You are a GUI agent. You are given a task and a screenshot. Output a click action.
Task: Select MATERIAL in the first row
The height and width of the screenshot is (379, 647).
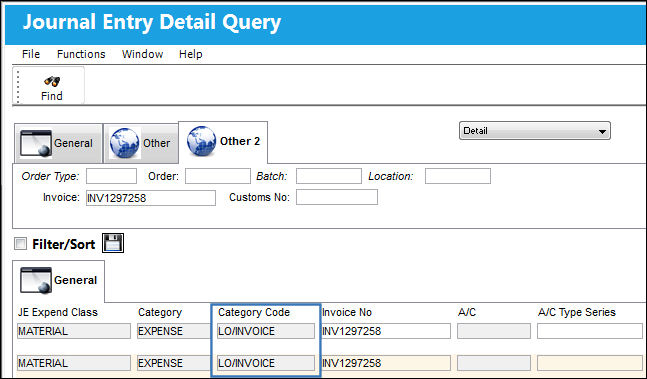coord(74,331)
